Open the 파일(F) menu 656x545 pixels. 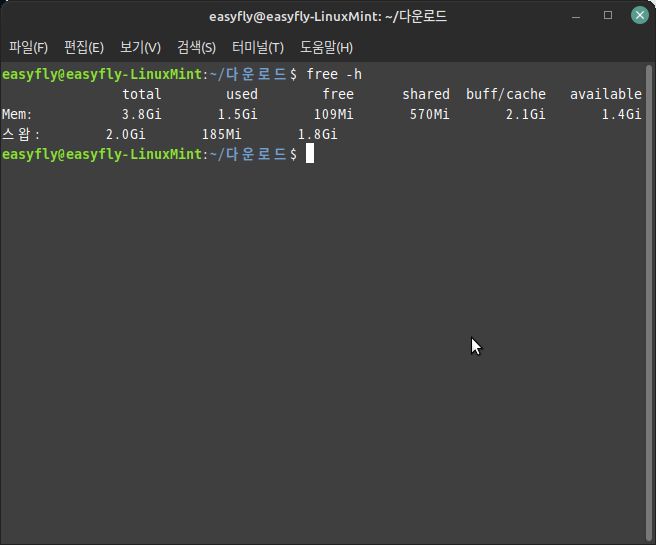28,47
